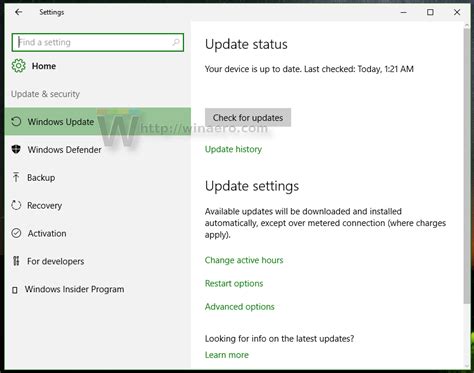This screenshot has width=474, height=373.
Task: Click the Check for updates button
Action: 248,118
